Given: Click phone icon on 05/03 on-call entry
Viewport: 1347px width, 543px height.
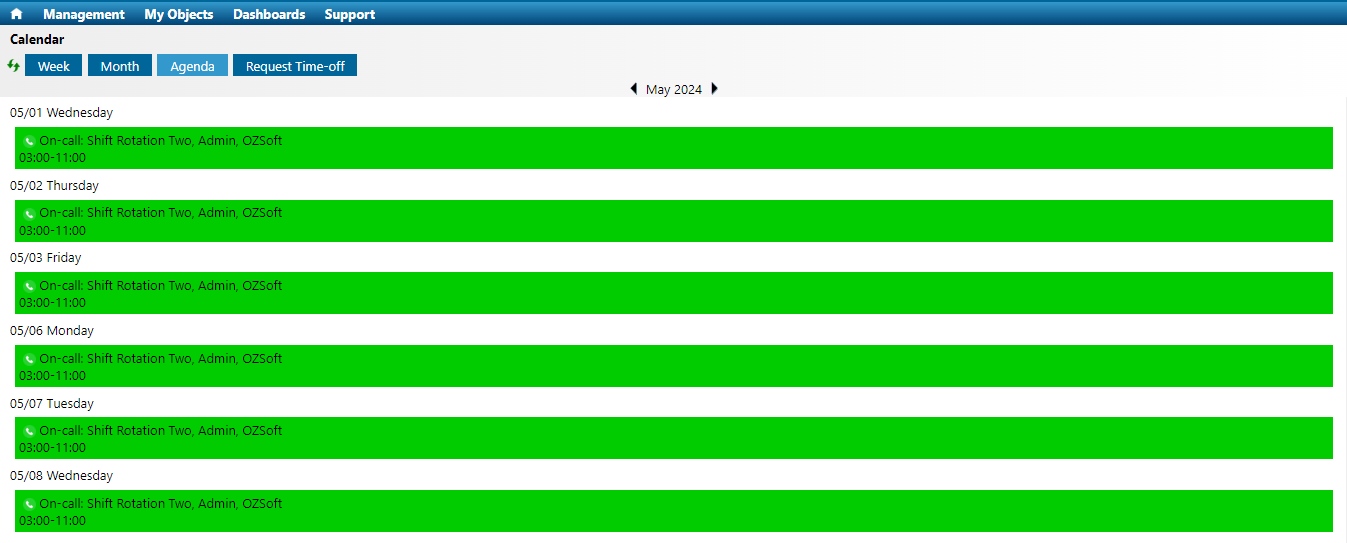Looking at the screenshot, I should pos(29,286).
